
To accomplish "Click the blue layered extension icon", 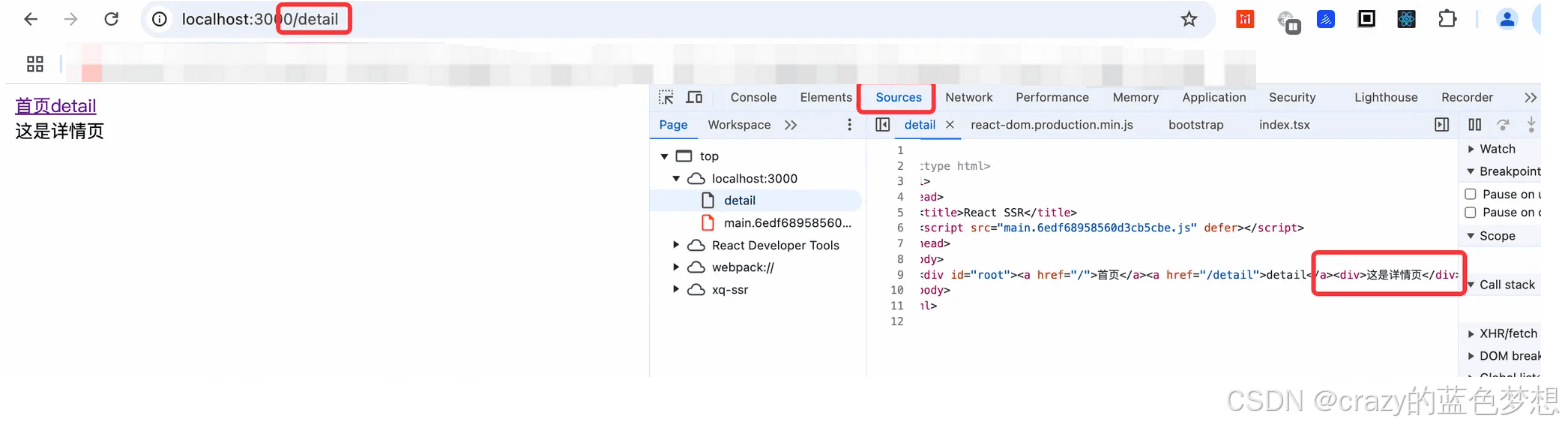I will [x=1326, y=19].
